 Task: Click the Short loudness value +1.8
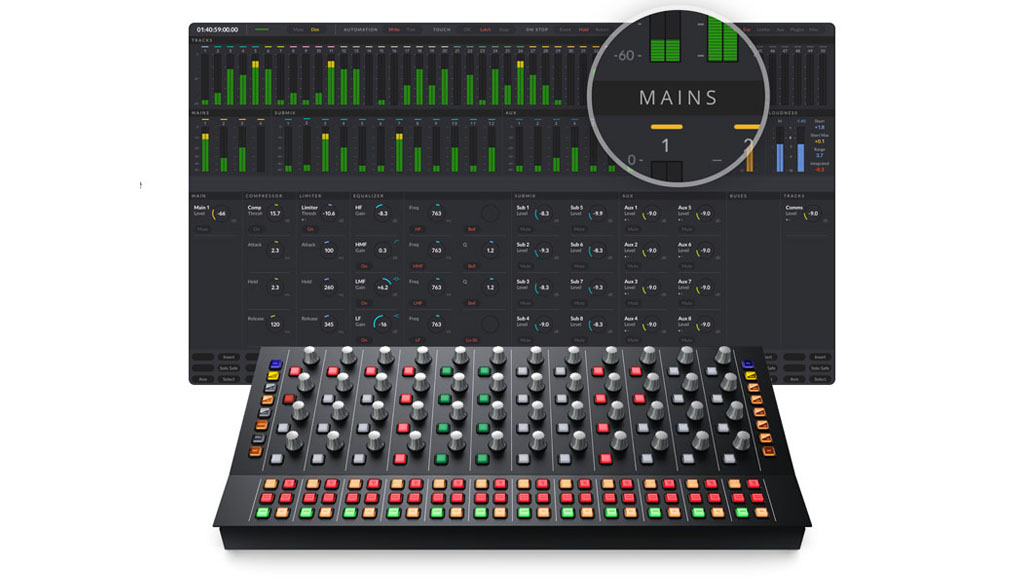point(820,127)
